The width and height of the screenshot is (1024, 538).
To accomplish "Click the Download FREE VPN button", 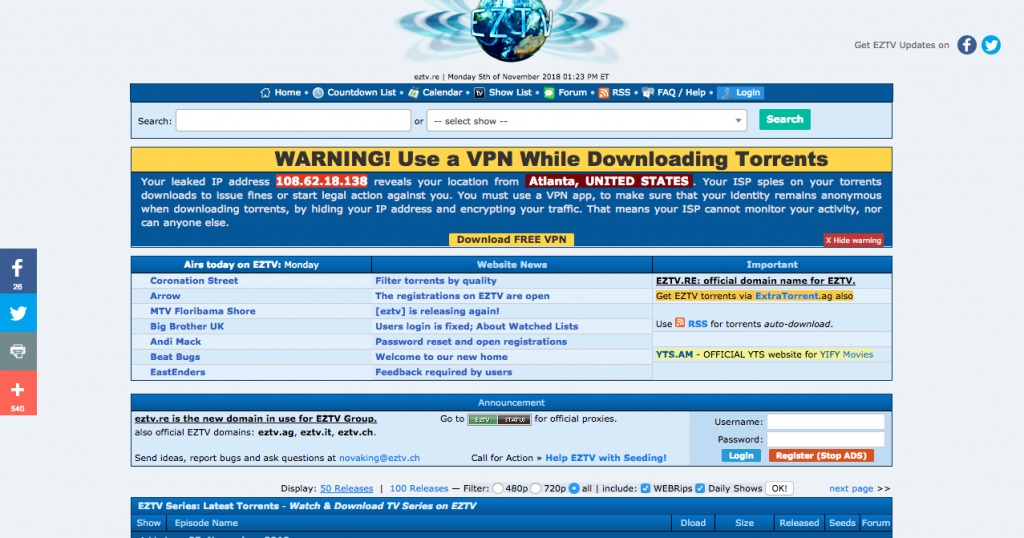I will (511, 240).
